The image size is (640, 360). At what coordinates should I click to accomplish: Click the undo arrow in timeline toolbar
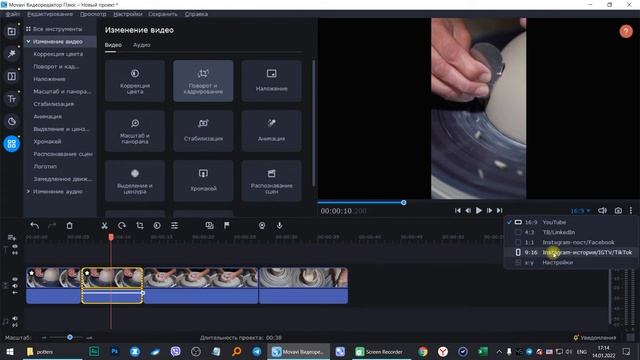tap(35, 225)
